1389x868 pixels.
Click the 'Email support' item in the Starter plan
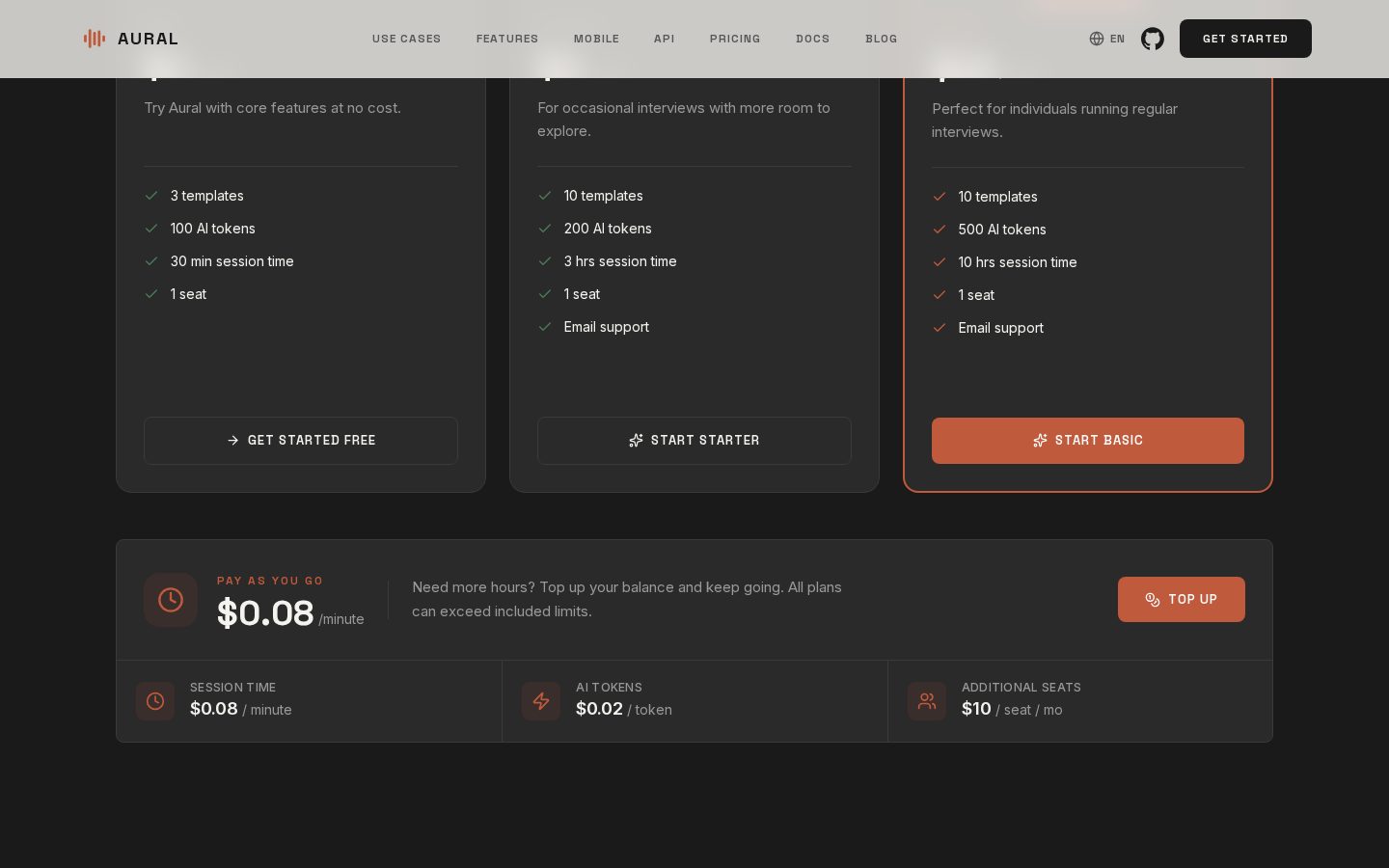[607, 327]
